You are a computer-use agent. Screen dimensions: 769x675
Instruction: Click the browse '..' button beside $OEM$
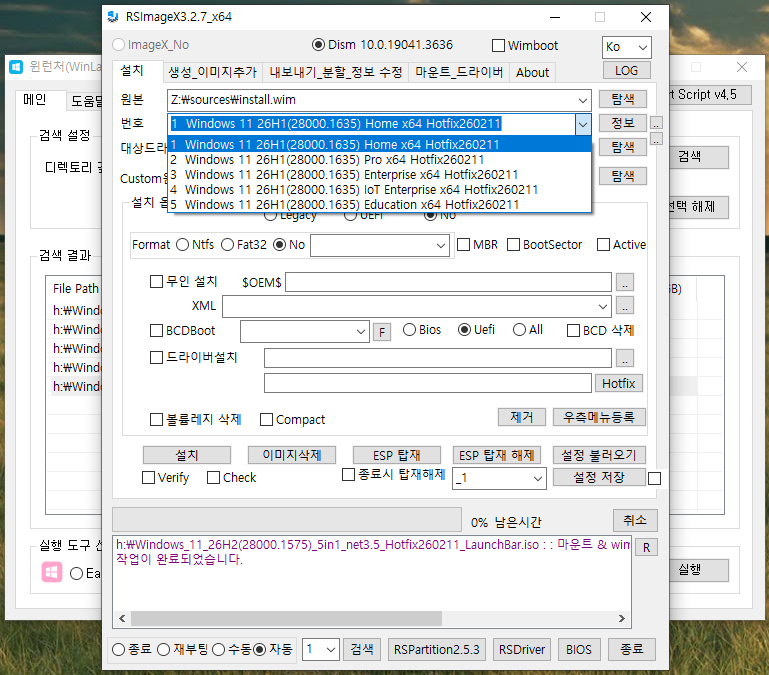click(x=625, y=282)
